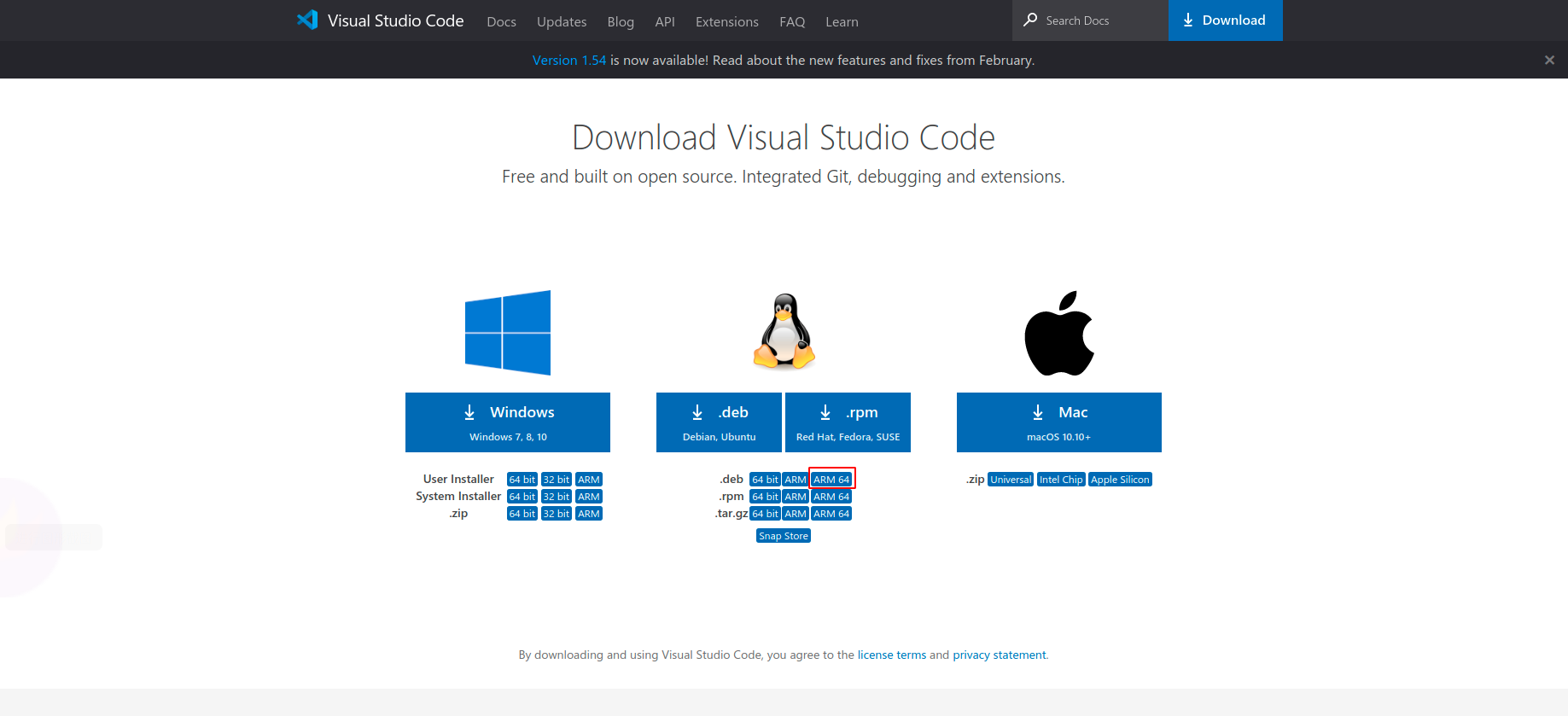Download Windows .zip 32 bit
The image size is (1568, 716).
557,514
